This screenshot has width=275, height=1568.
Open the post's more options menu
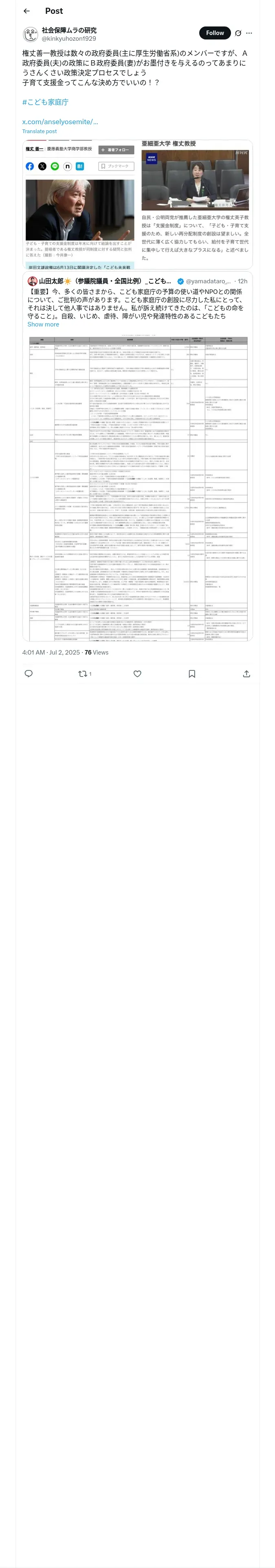click(249, 33)
